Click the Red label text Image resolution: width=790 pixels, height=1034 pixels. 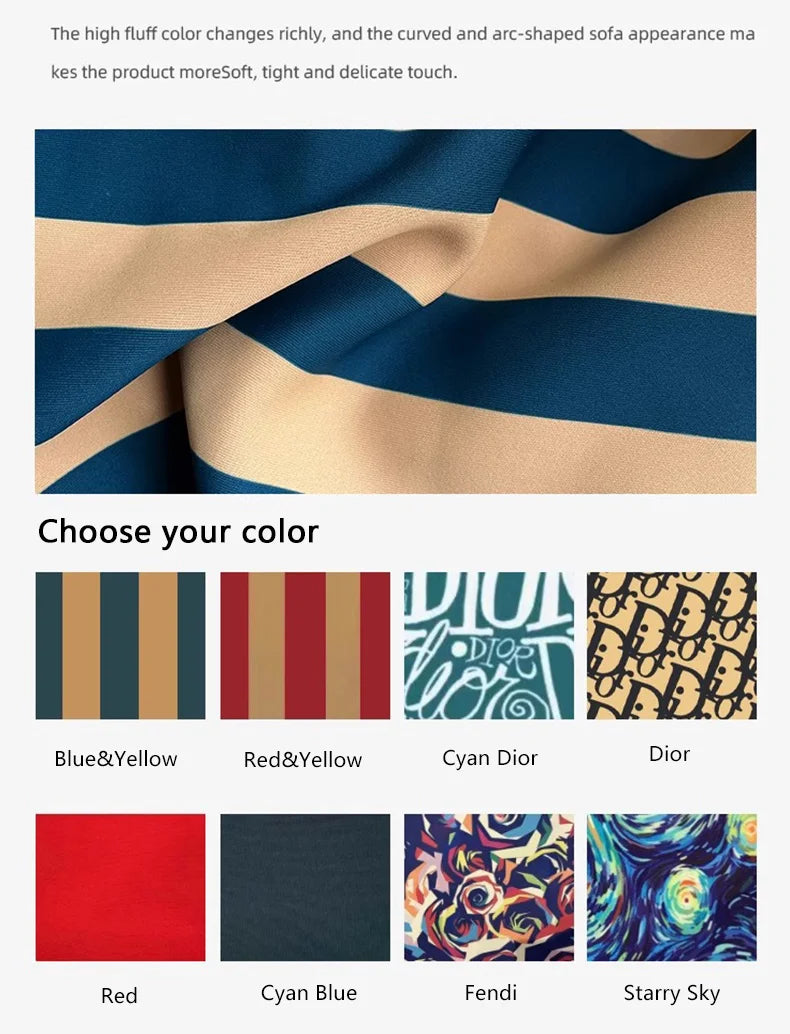[119, 995]
